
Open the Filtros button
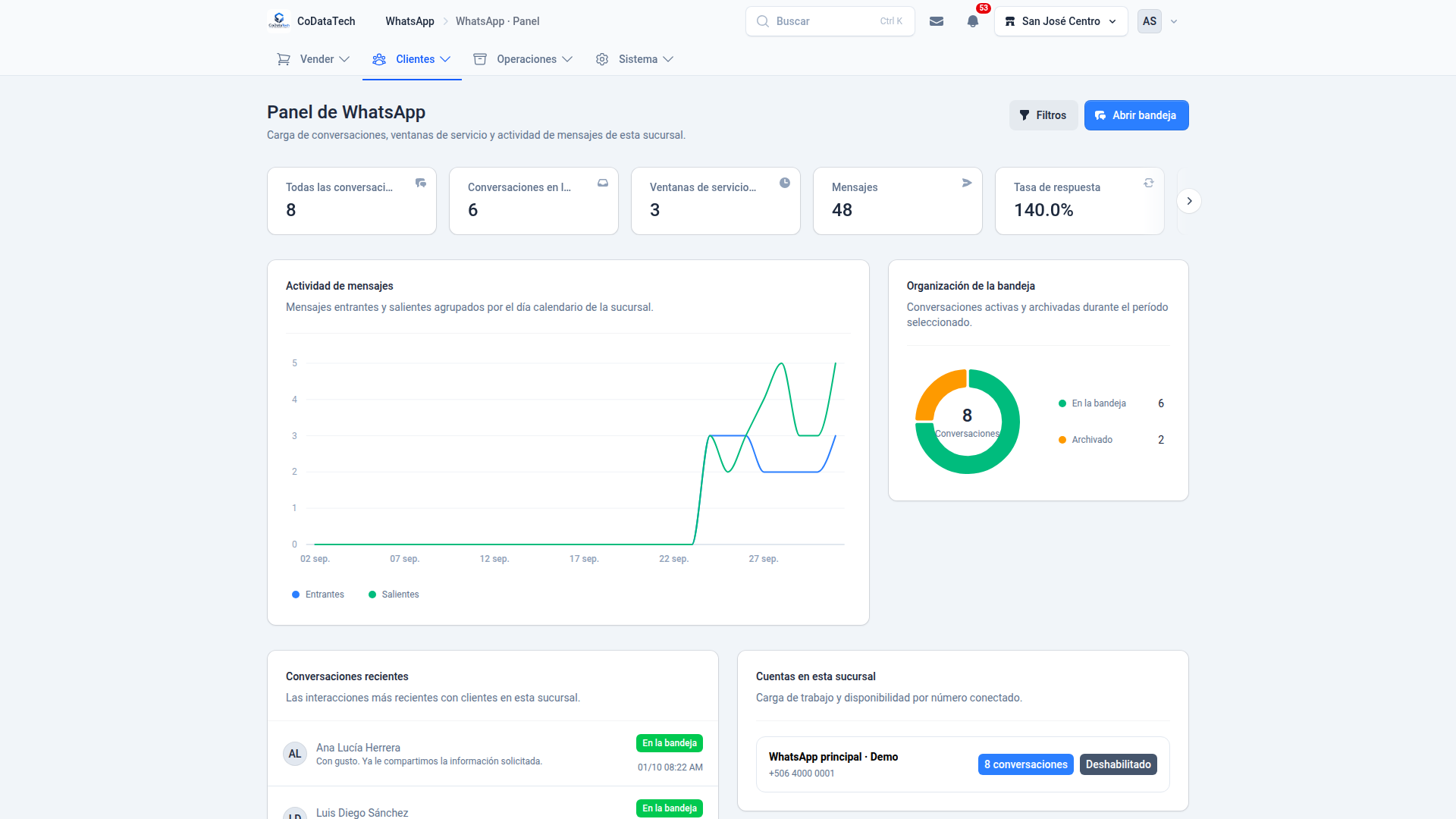(x=1043, y=115)
